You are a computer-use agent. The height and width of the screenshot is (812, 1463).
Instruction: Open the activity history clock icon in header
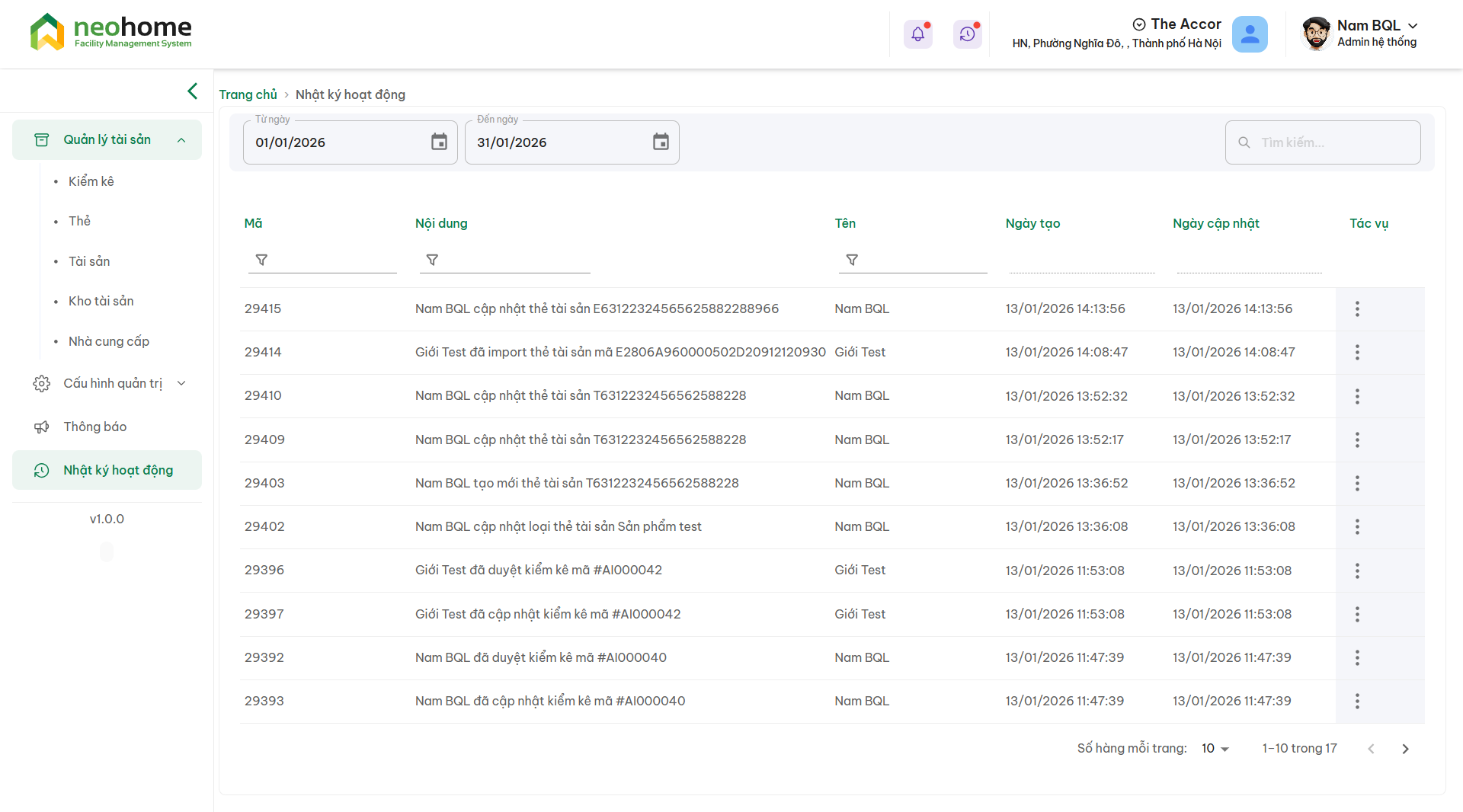pos(967,34)
